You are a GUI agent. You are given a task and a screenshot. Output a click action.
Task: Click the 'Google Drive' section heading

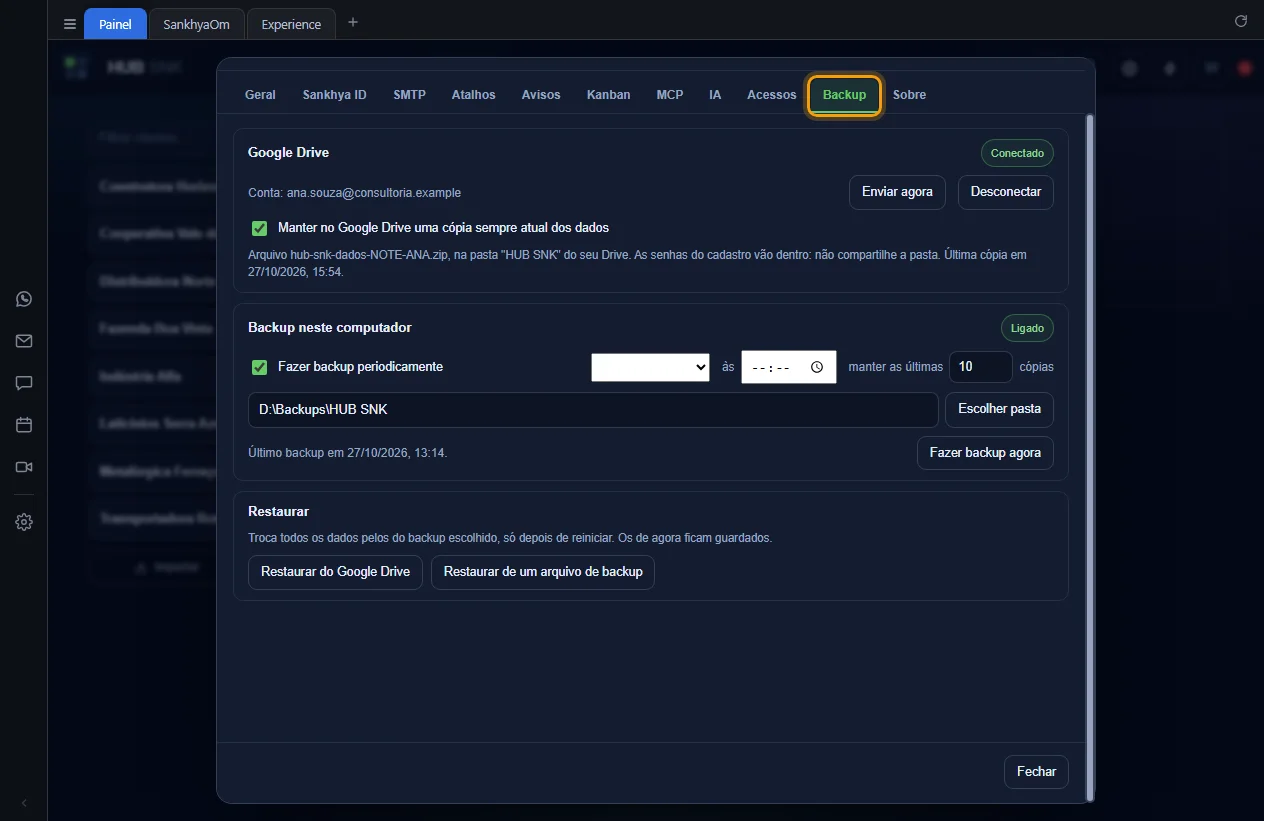click(288, 153)
